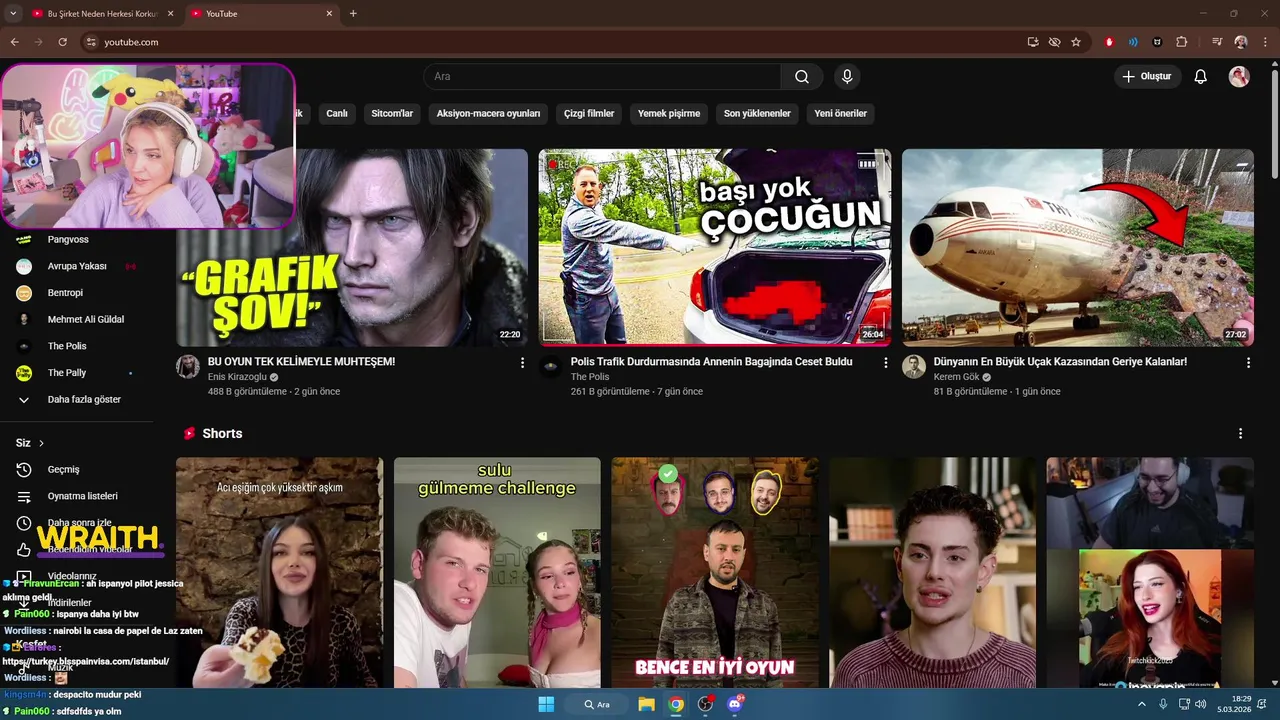Image resolution: width=1280 pixels, height=720 pixels.
Task: Open the black cat-face extension
Action: [x=1157, y=42]
